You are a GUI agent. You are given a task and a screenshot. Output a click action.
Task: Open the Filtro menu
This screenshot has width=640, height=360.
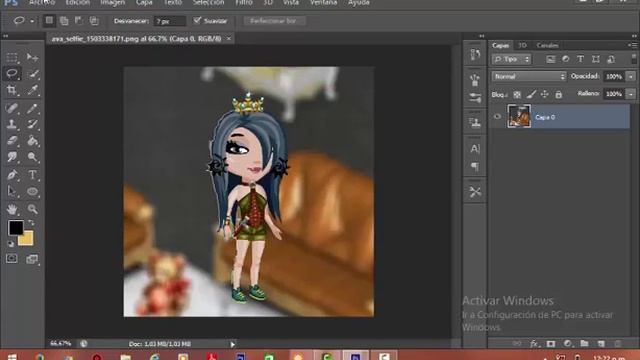(x=244, y=3)
